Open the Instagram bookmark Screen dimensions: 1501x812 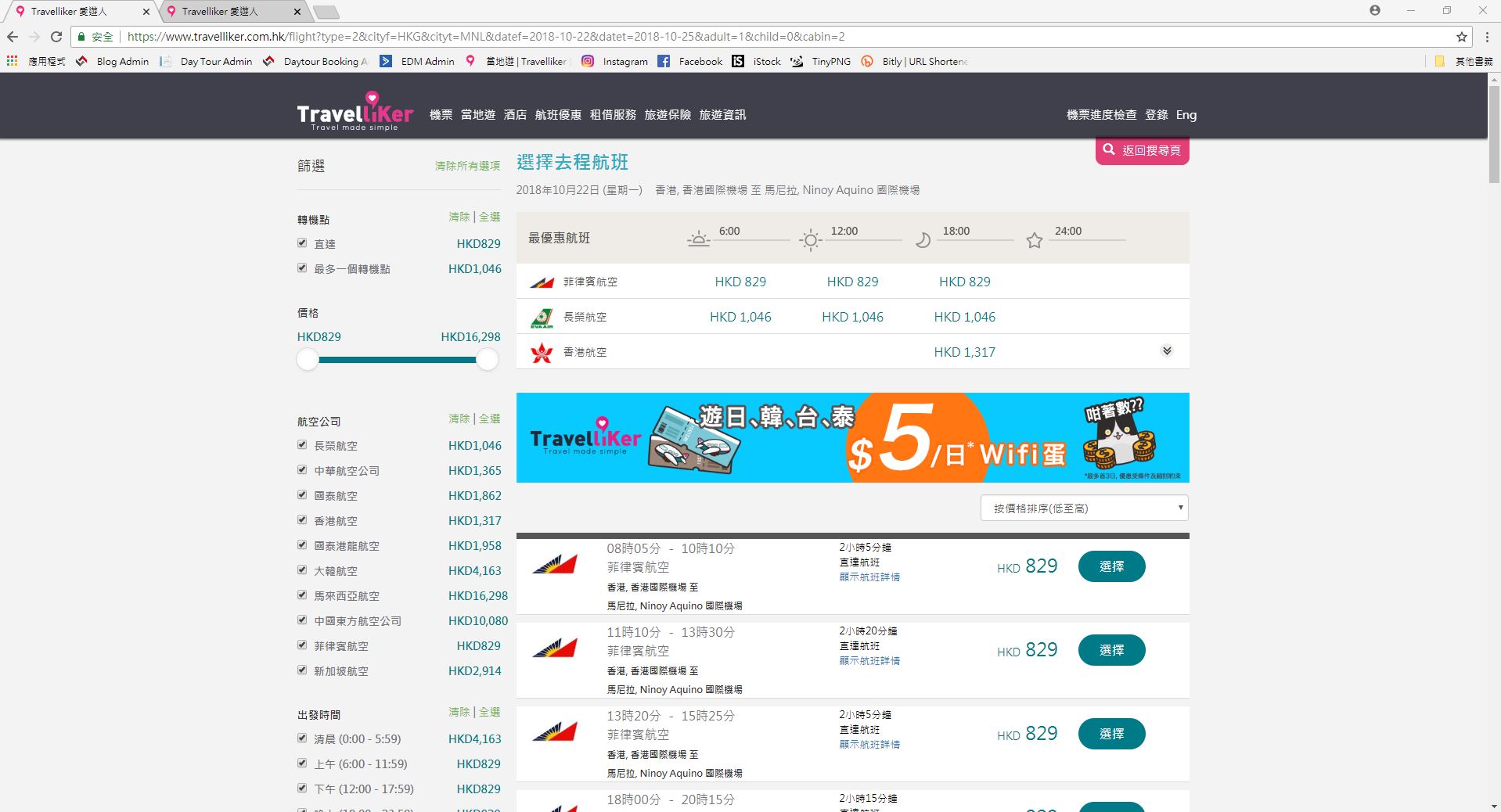pyautogui.click(x=615, y=61)
